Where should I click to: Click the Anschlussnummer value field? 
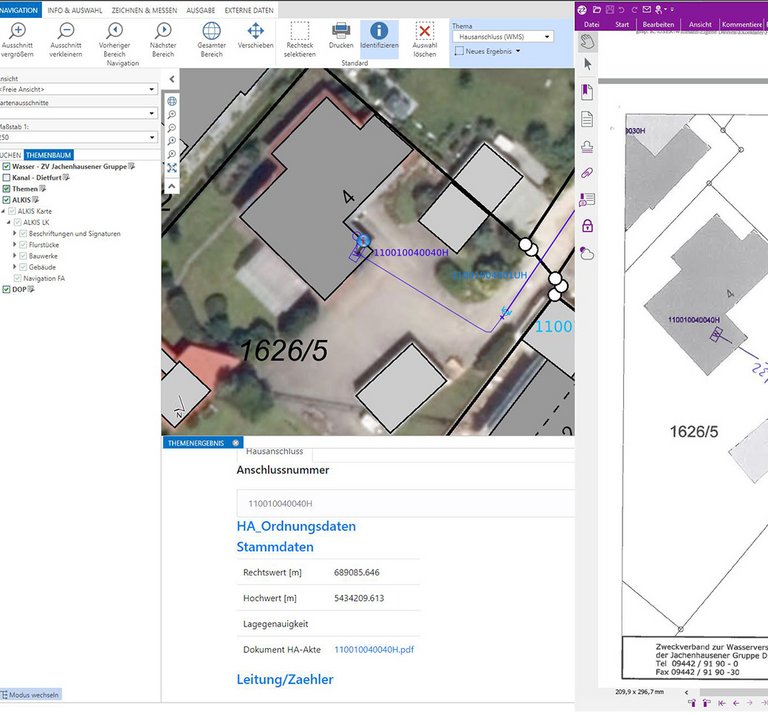pyautogui.click(x=406, y=503)
